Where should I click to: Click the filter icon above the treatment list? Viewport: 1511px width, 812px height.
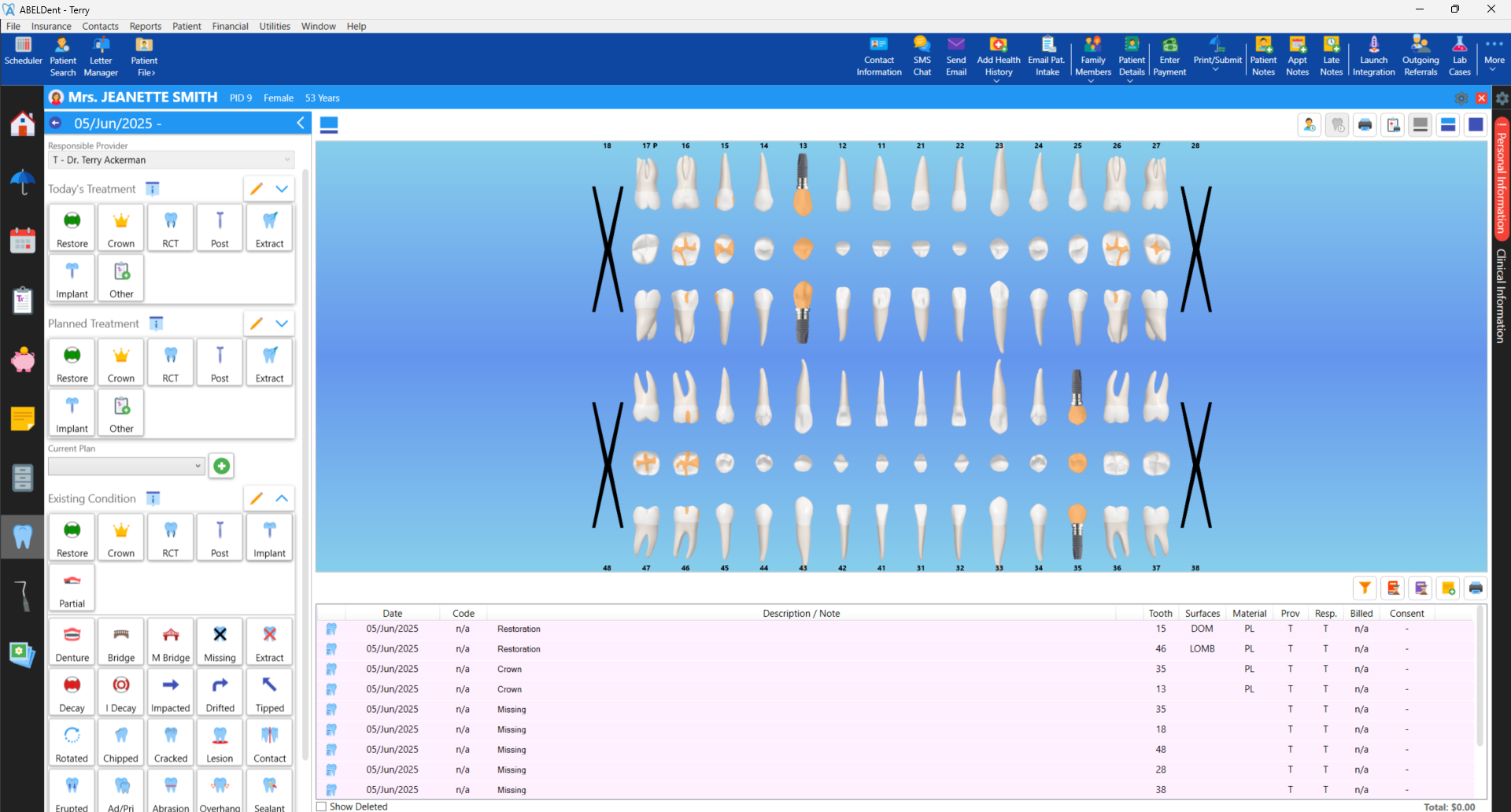1365,588
